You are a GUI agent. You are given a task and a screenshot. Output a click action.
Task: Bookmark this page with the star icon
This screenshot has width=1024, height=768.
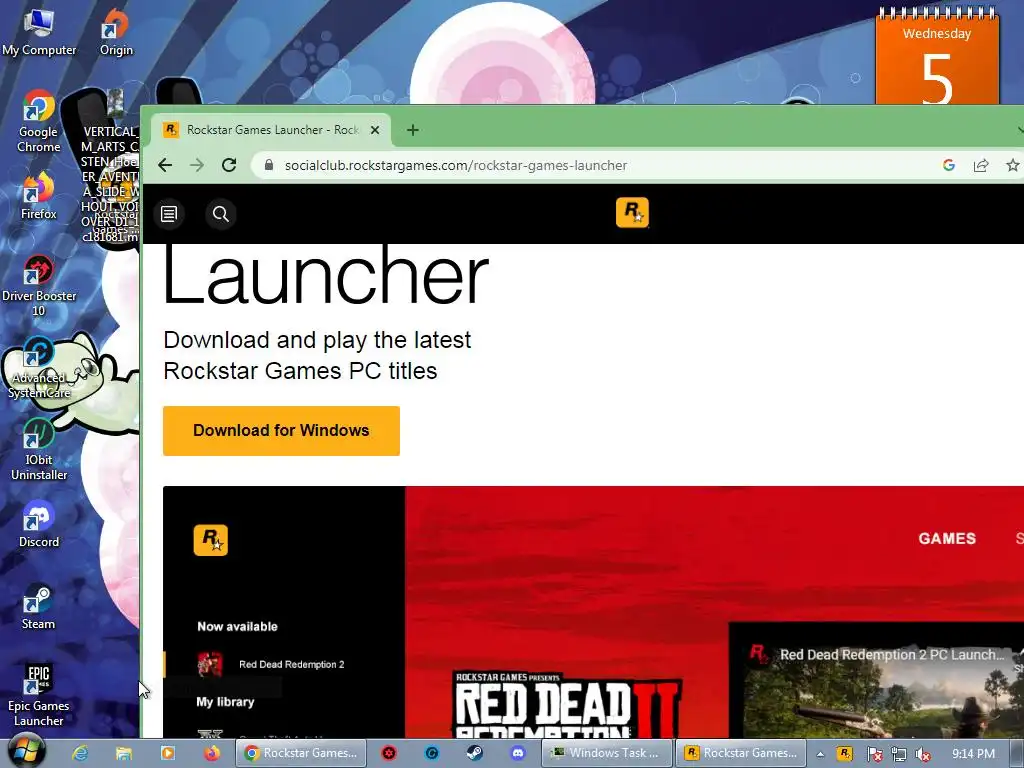pos(1012,165)
